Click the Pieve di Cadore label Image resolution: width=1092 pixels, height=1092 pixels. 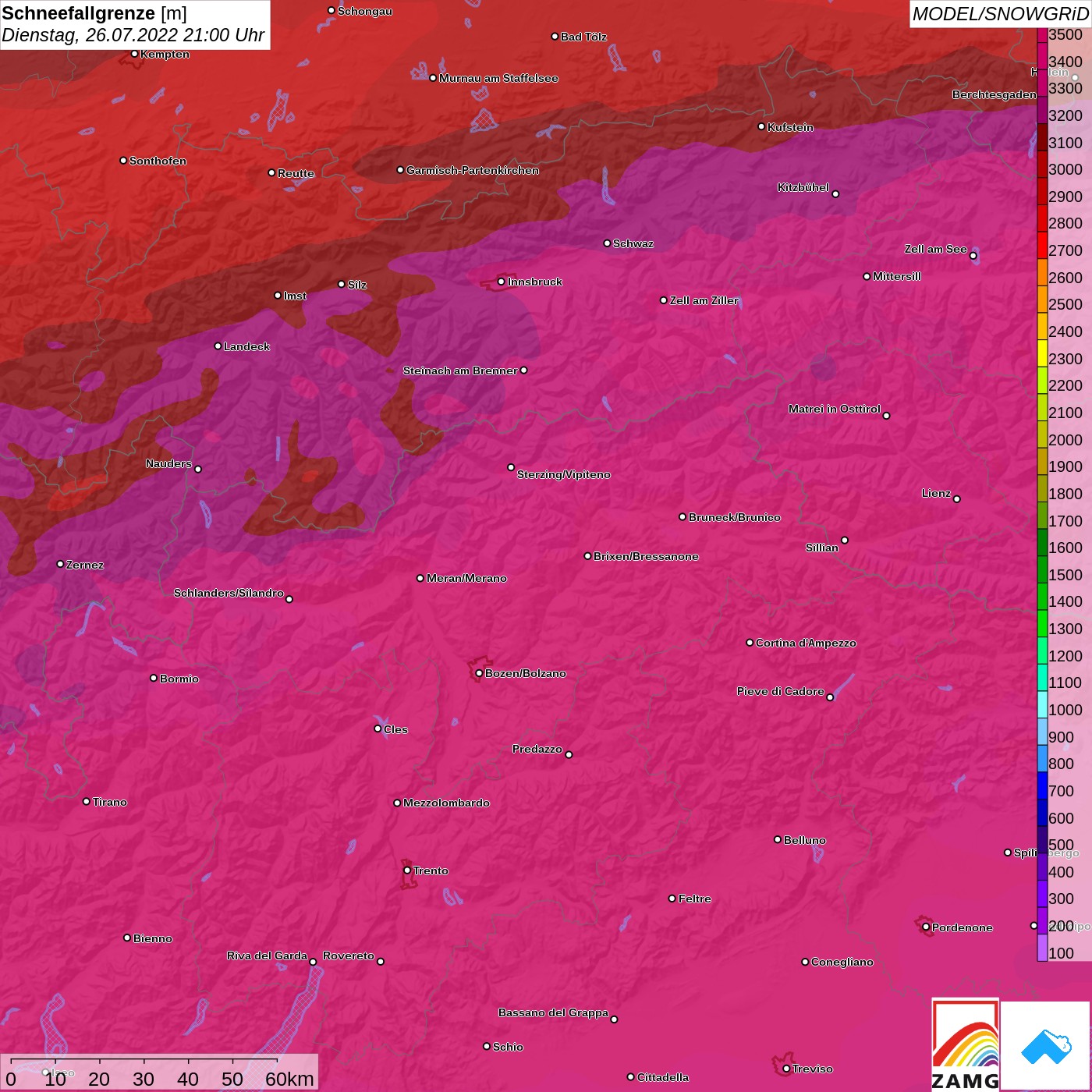point(781,691)
